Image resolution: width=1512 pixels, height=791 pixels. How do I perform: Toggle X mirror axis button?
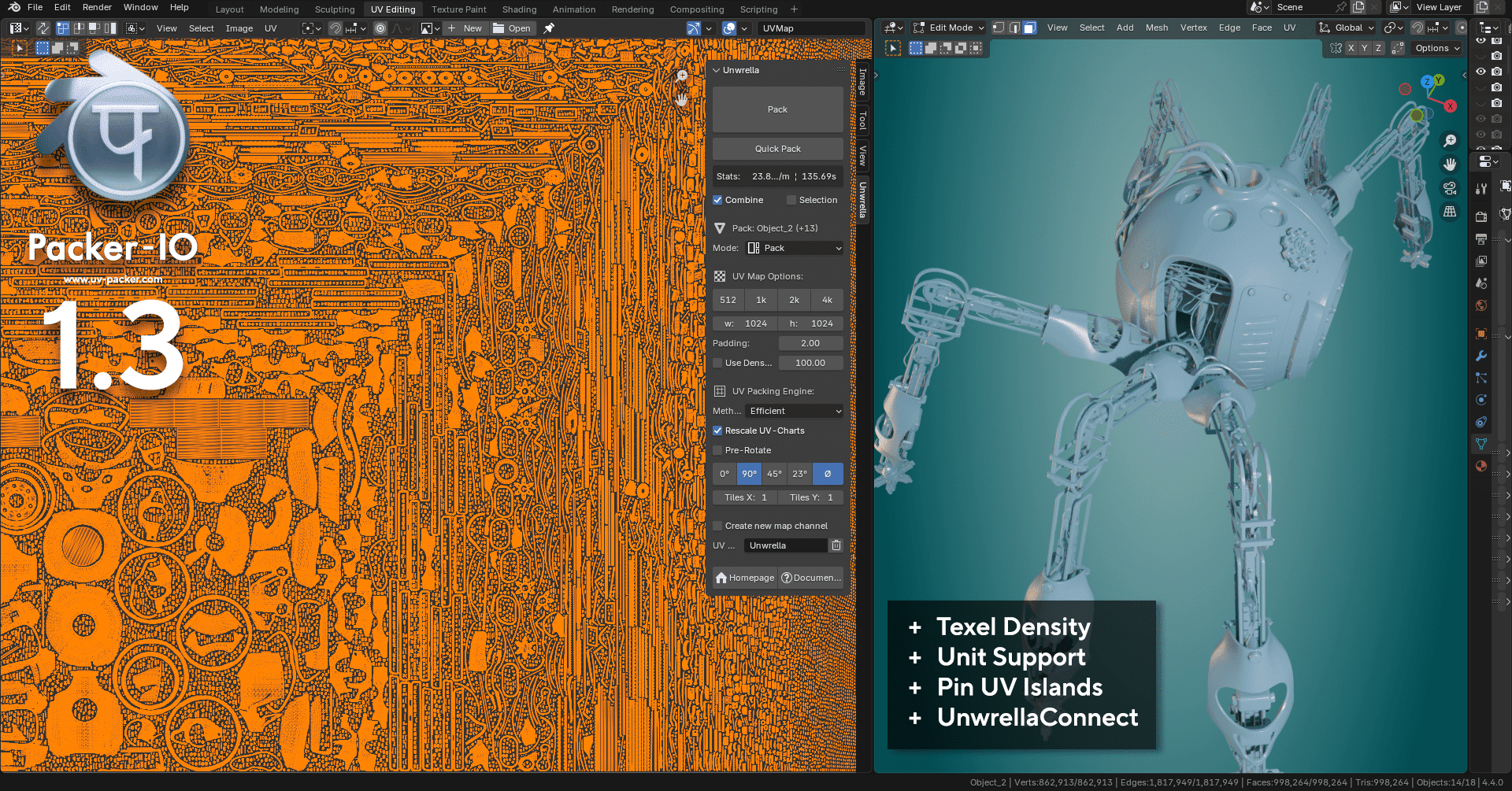click(x=1351, y=48)
